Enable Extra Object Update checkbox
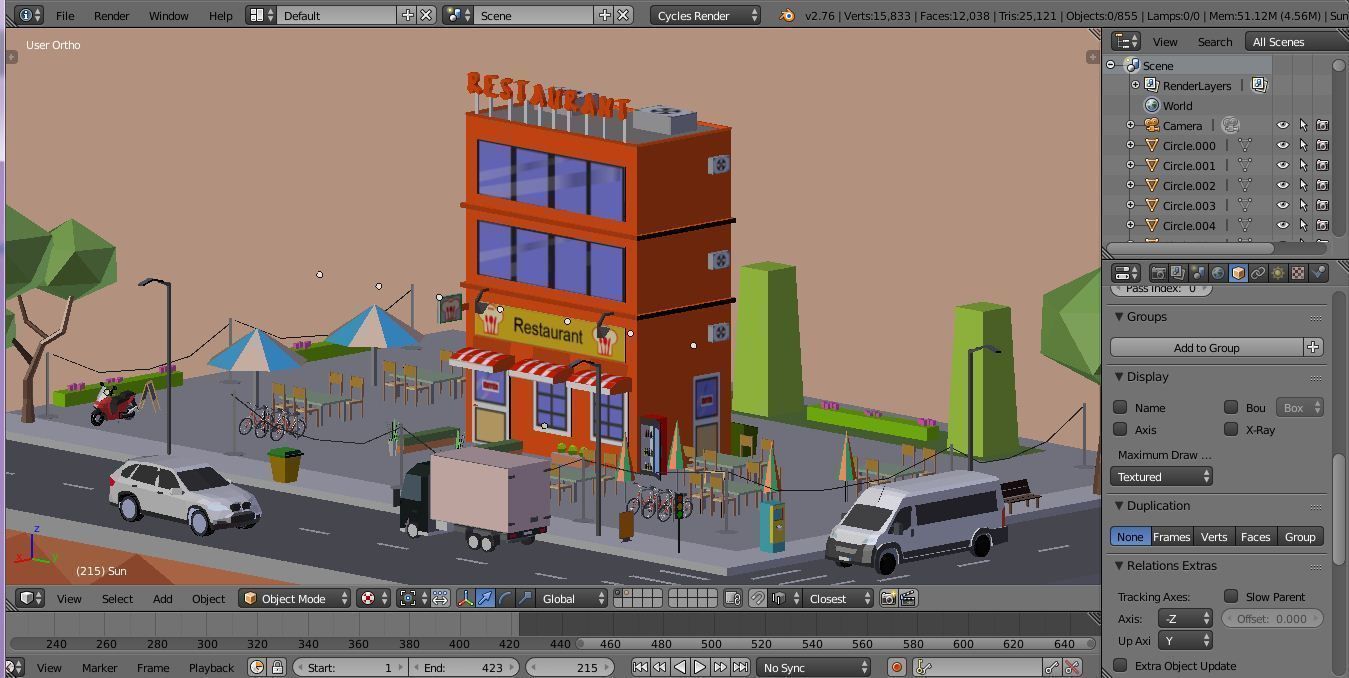This screenshot has width=1349, height=678. tap(1120, 665)
